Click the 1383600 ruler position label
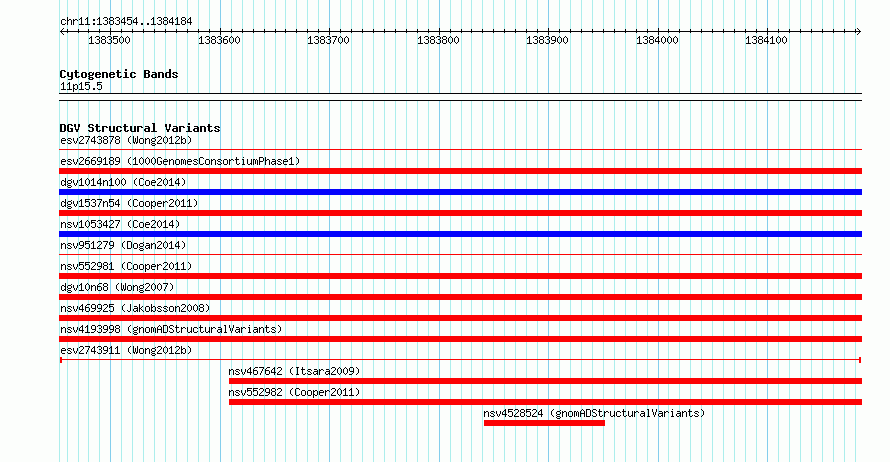This screenshot has width=890, height=462. [219, 40]
